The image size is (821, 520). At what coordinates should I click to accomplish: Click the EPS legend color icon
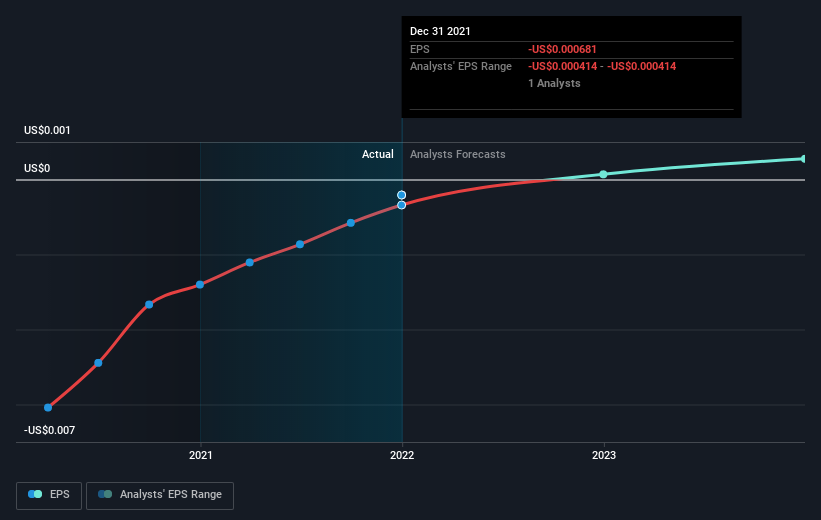pos(35,494)
